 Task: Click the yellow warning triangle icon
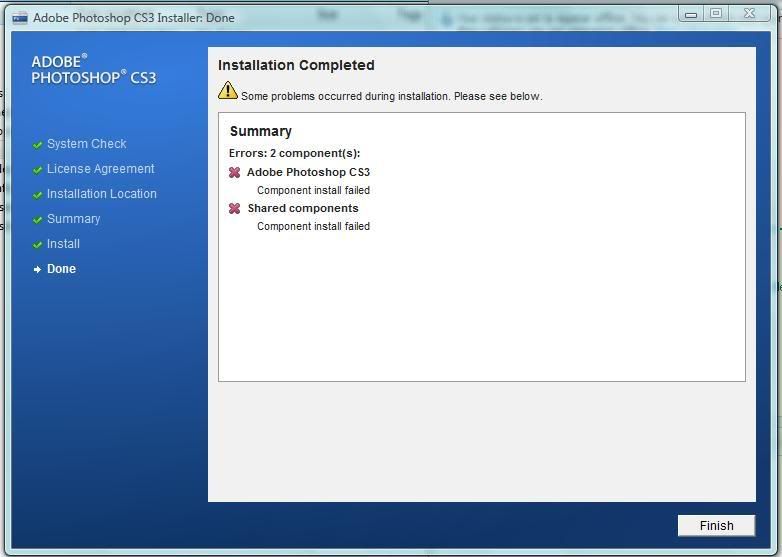point(228,90)
